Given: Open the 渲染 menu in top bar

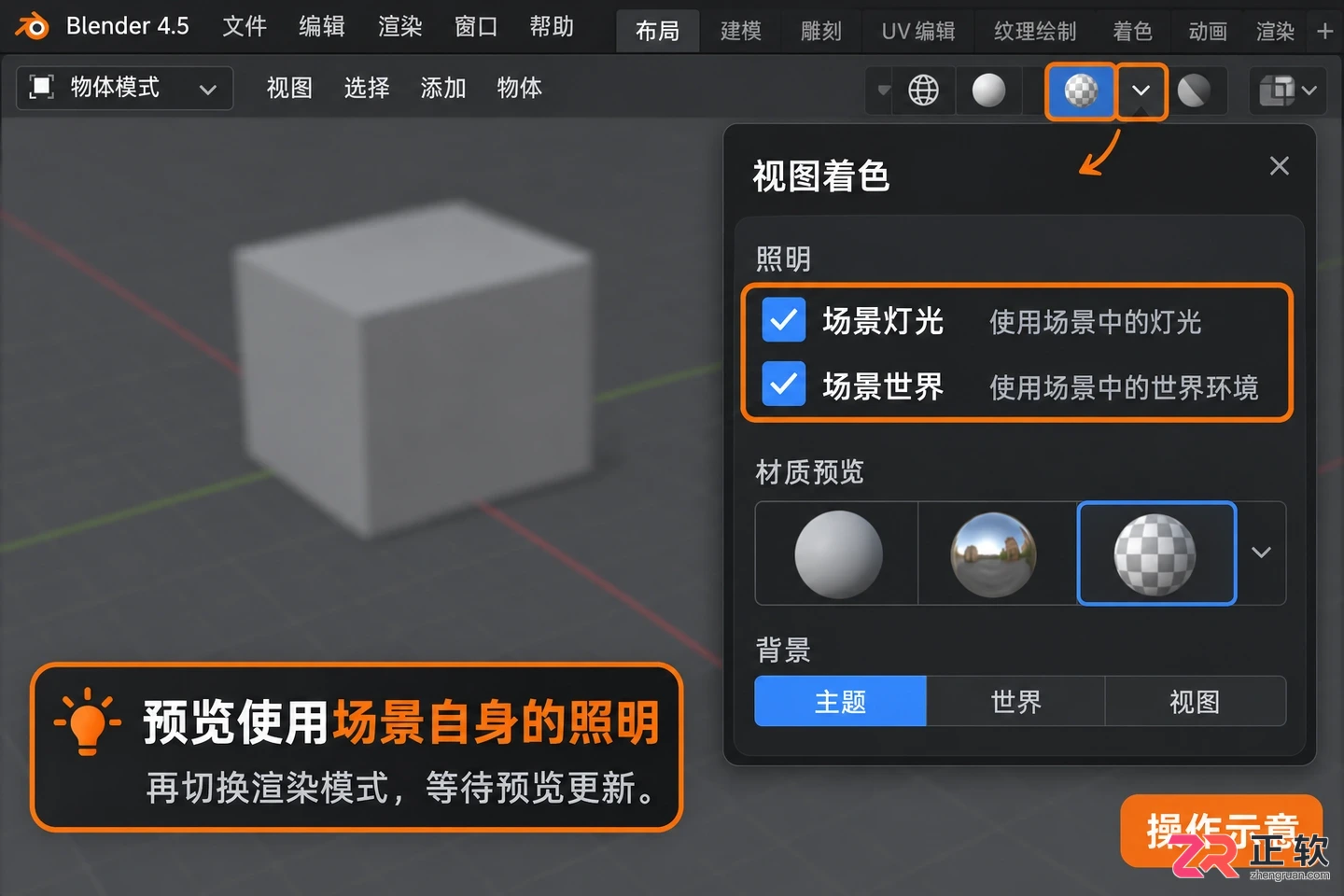Looking at the screenshot, I should (x=399, y=26).
